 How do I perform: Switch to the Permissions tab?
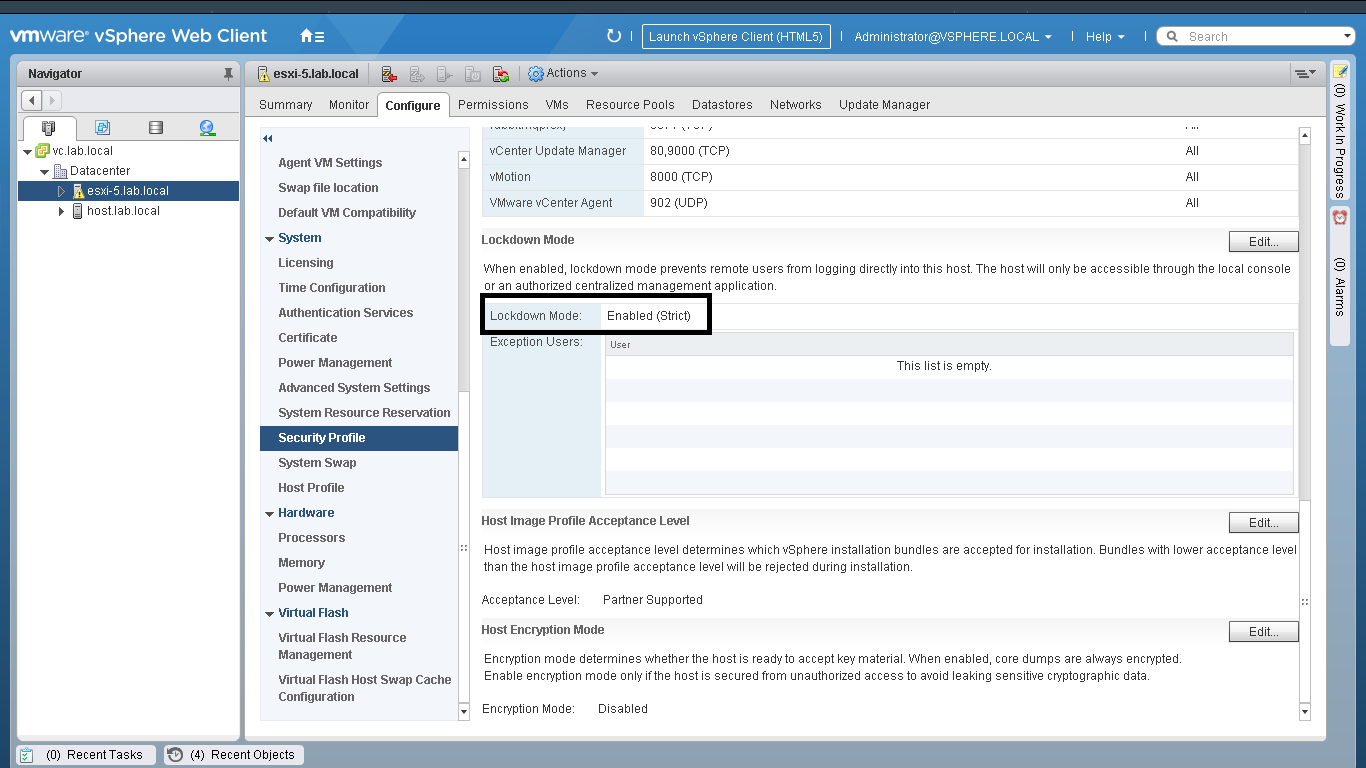point(493,105)
